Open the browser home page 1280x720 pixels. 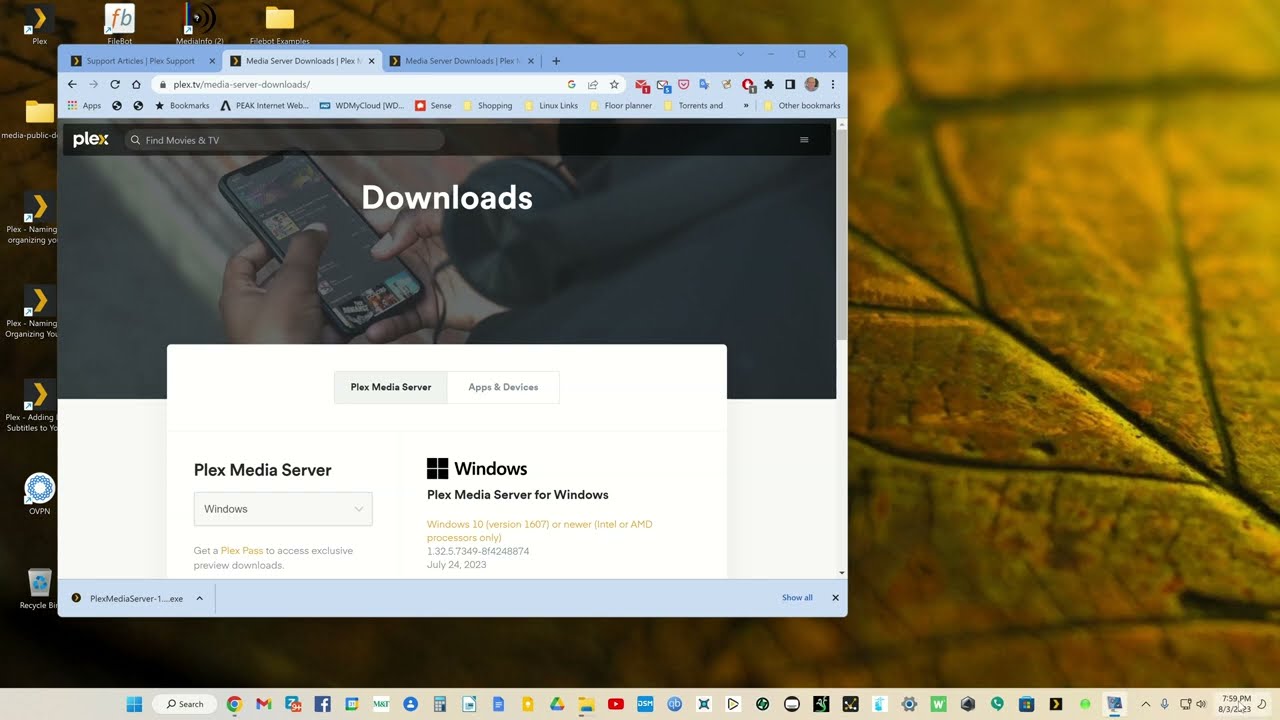(136, 85)
